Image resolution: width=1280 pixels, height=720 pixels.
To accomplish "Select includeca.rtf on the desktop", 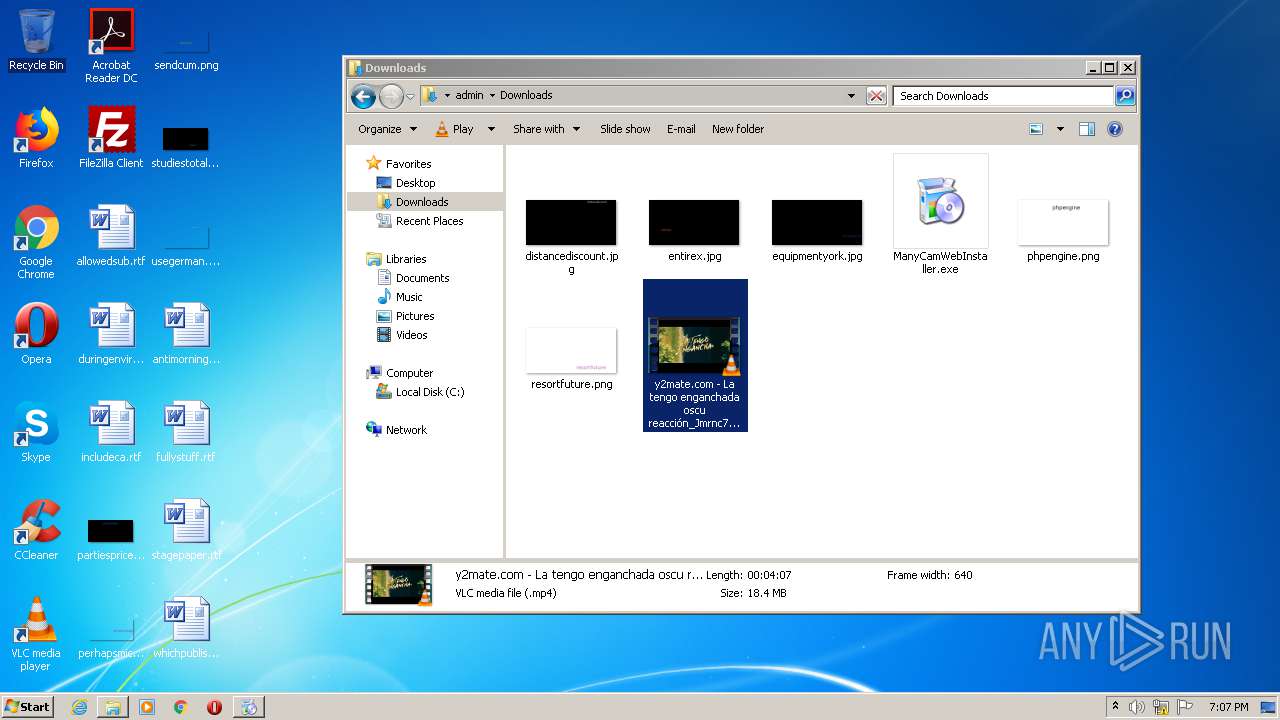I will (x=111, y=432).
